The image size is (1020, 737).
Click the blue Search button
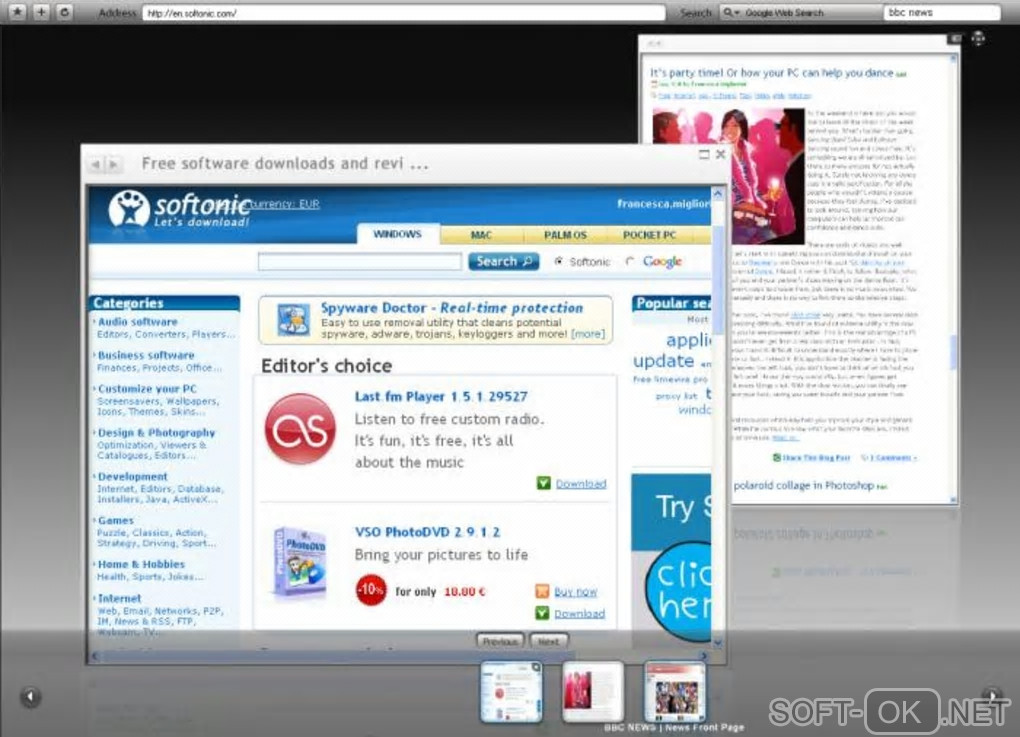tap(503, 261)
